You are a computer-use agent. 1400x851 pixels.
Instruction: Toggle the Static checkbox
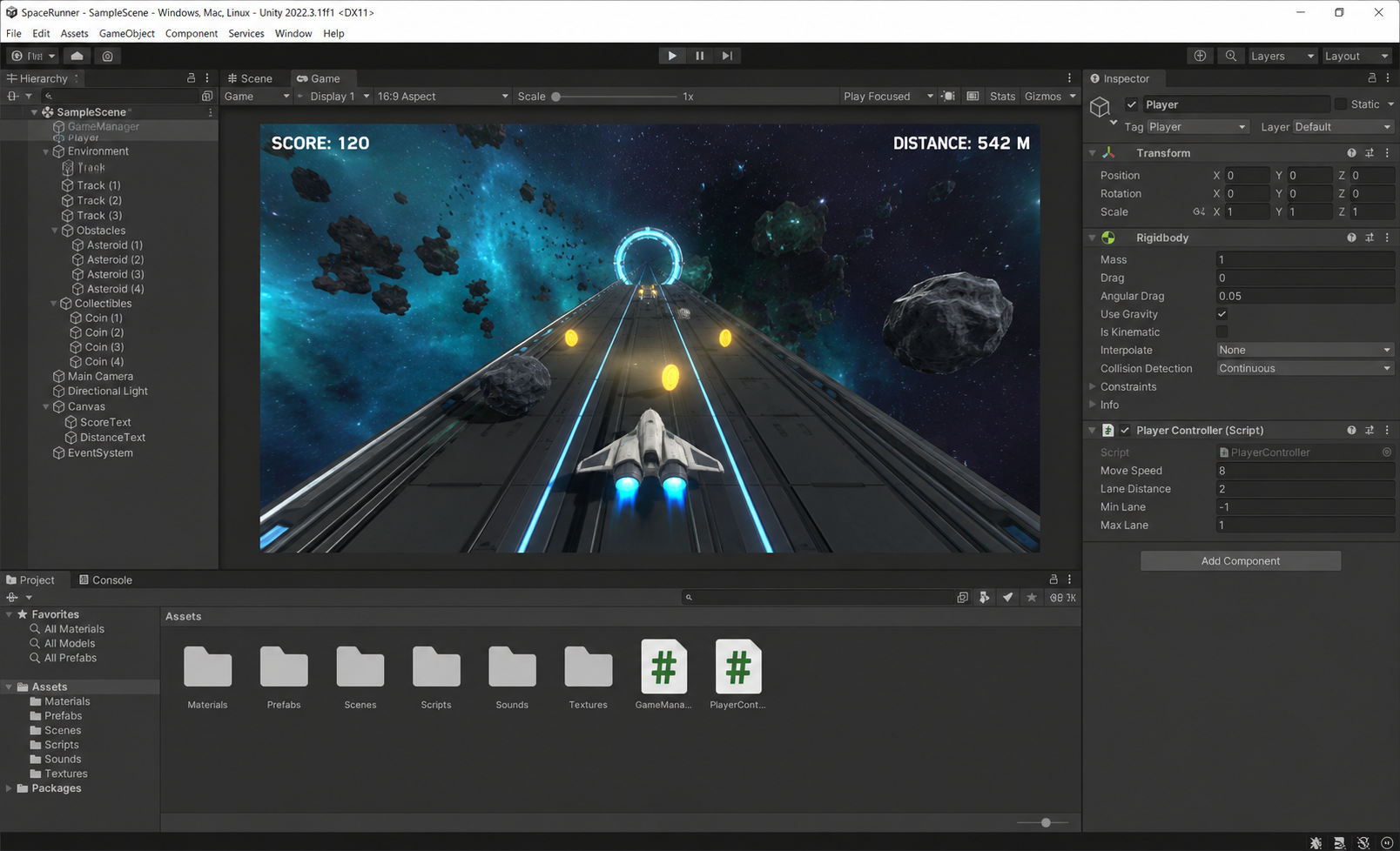point(1341,104)
